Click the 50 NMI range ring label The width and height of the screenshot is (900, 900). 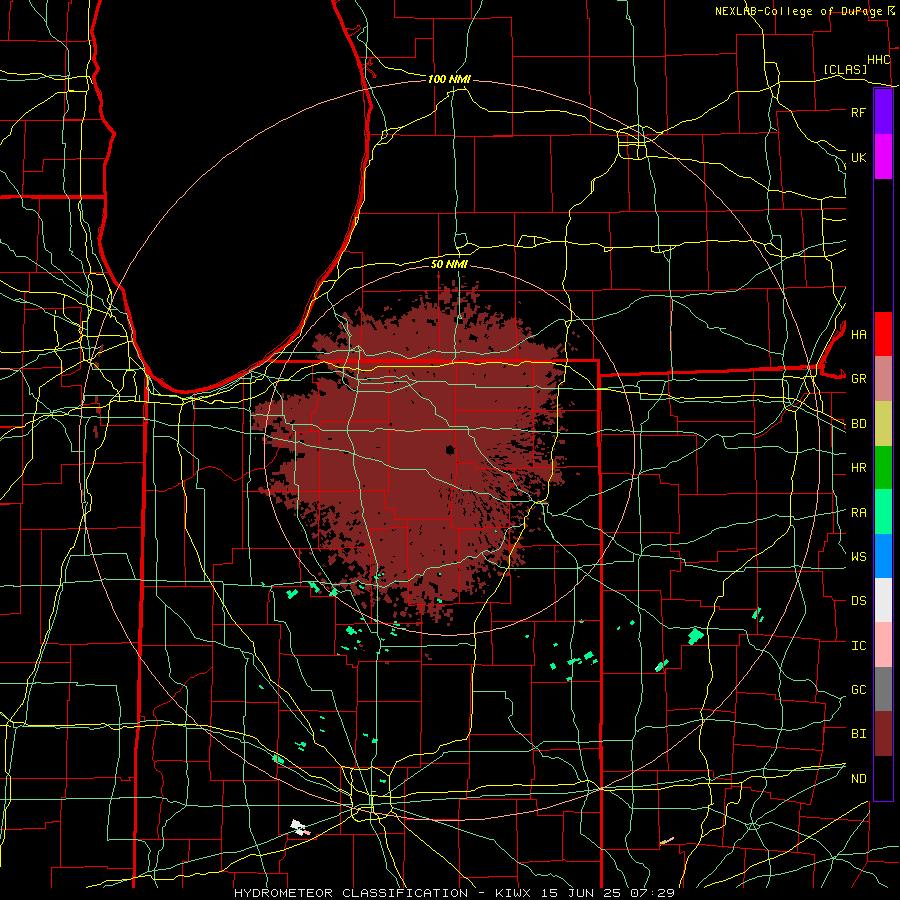pos(449,264)
